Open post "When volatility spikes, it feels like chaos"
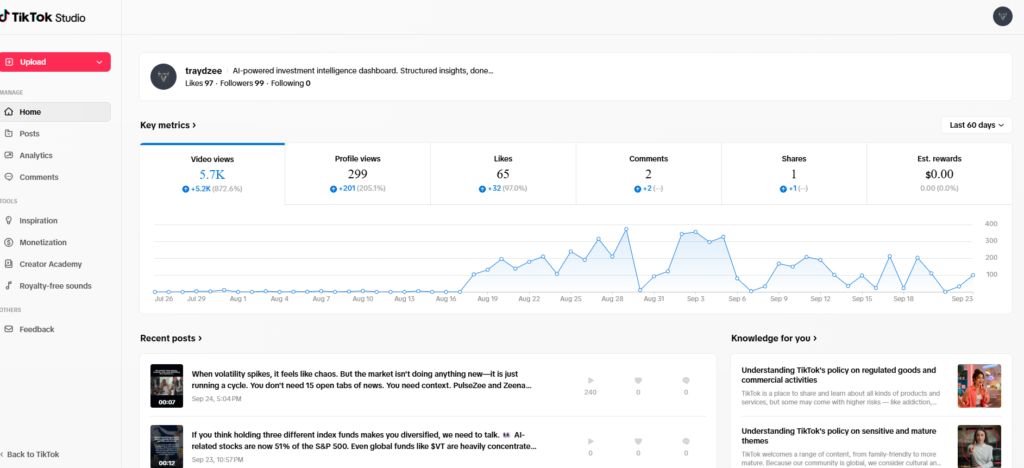 [x=361, y=379]
